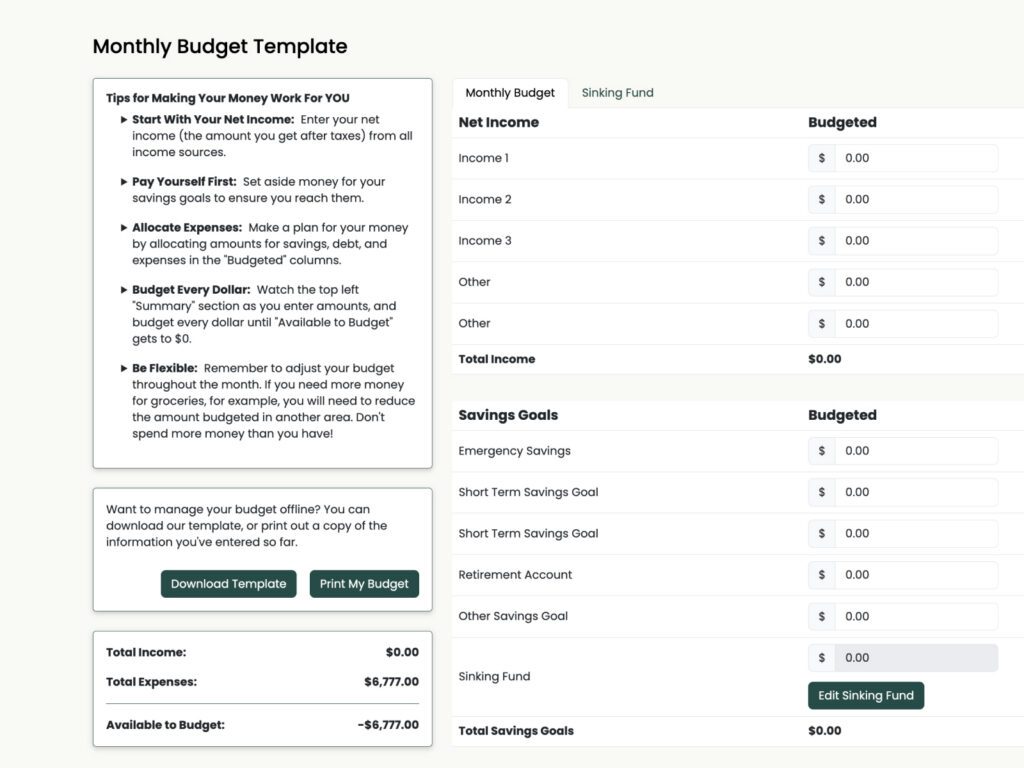
Task: Click the dollar icon in Retirement Account row
Action: click(x=822, y=575)
